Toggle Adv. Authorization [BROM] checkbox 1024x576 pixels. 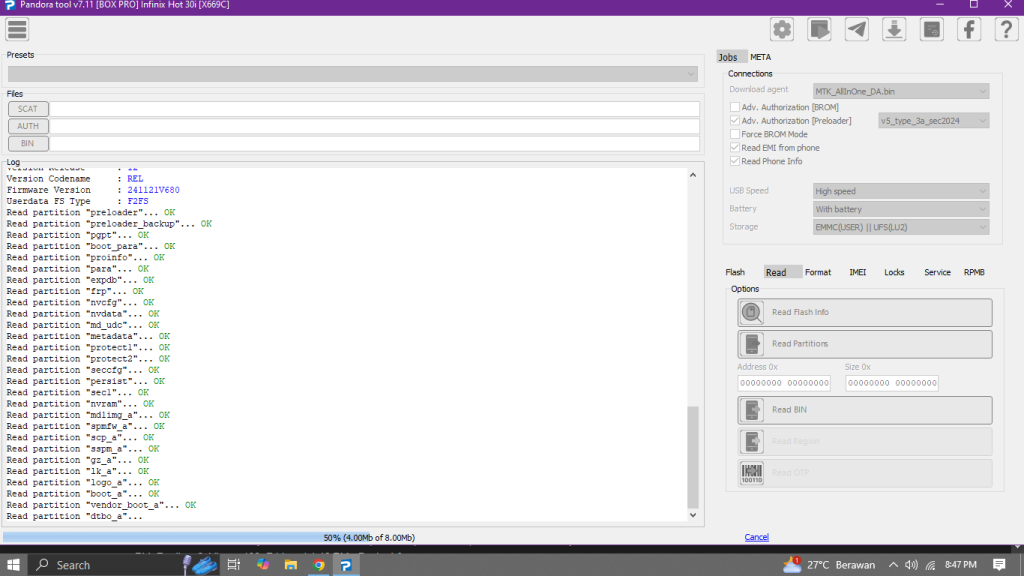(x=735, y=107)
